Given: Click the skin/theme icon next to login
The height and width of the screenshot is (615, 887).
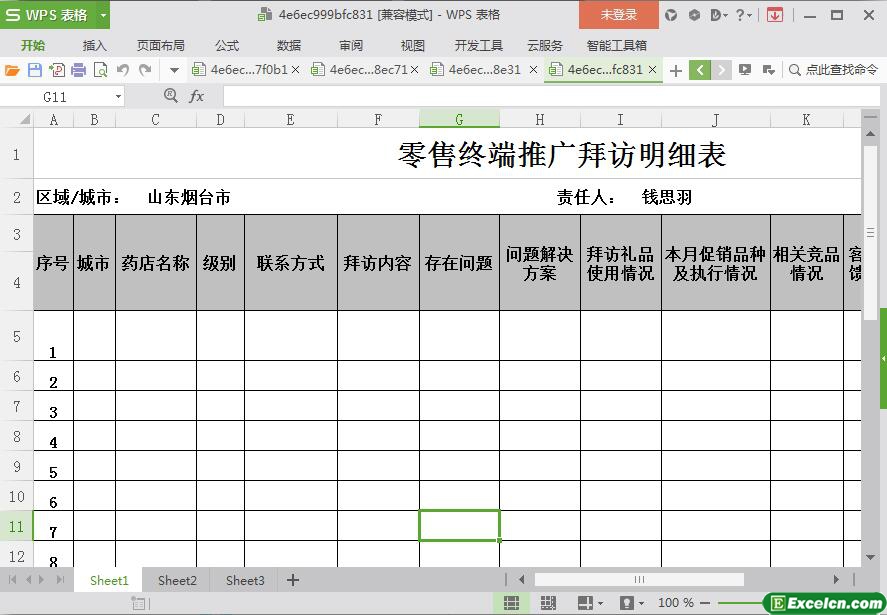Looking at the screenshot, I should (671, 15).
